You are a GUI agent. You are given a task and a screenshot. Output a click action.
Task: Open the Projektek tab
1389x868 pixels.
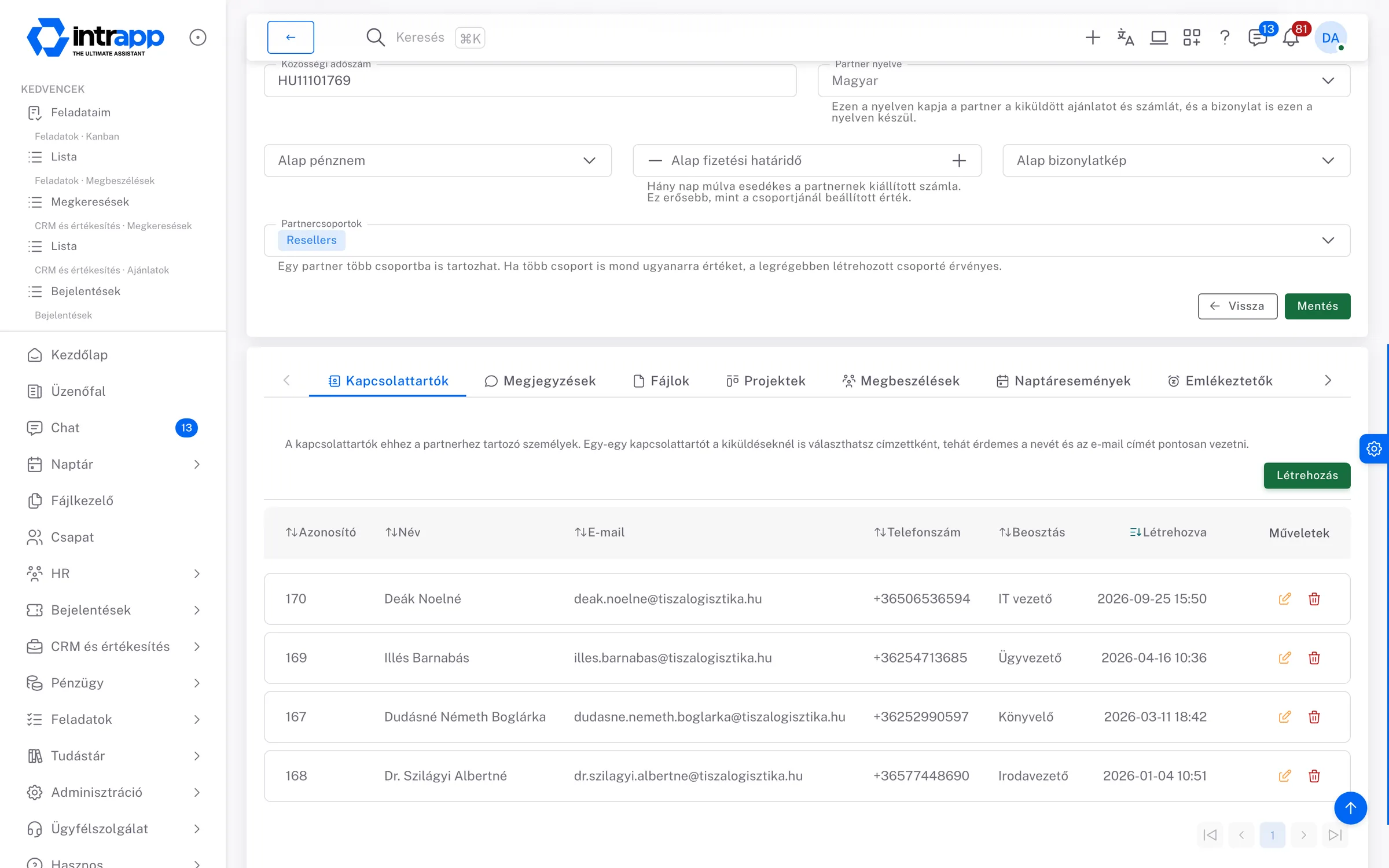click(x=766, y=381)
